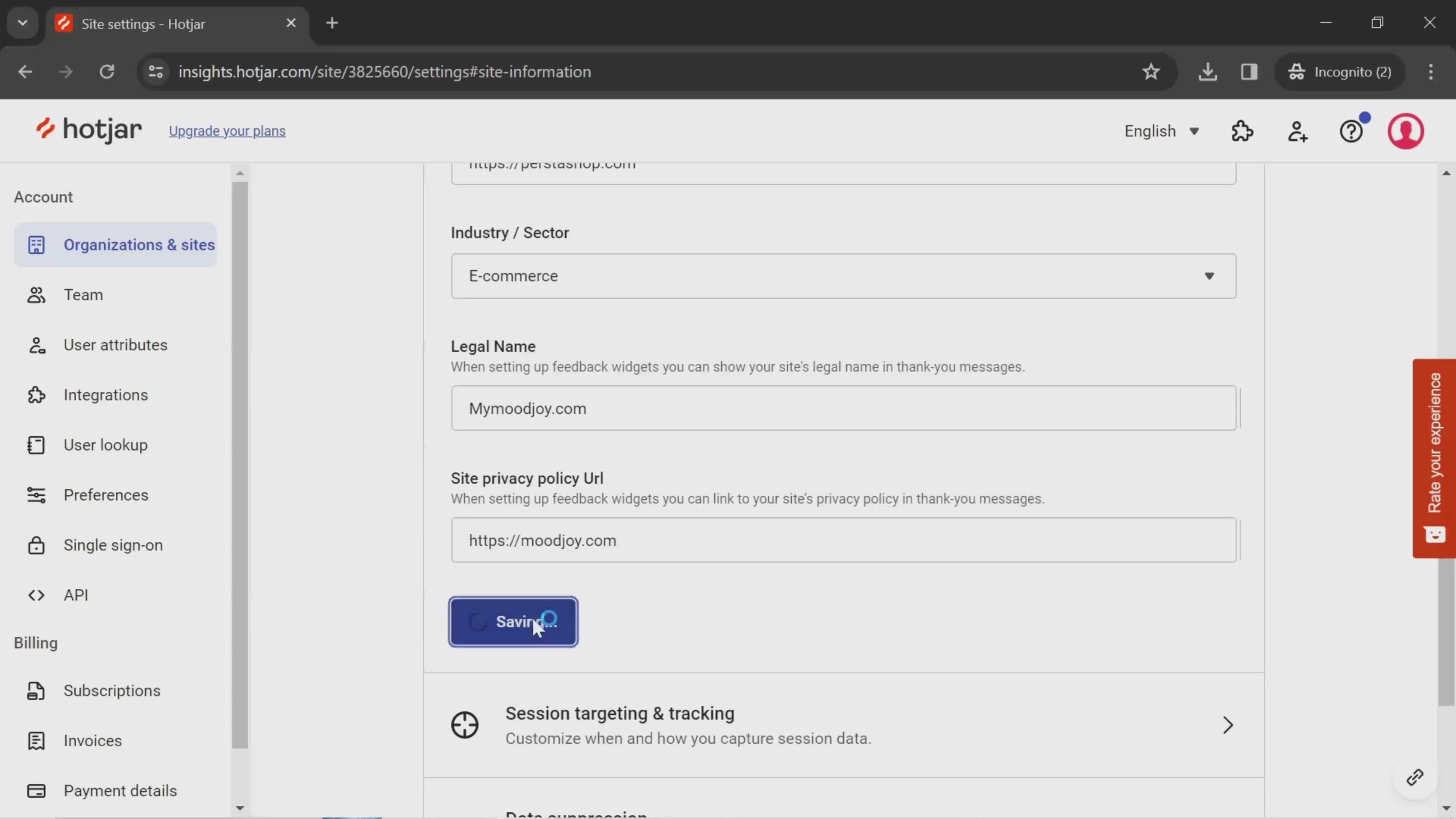Click the Invoices receipt icon
The image size is (1456, 819).
click(36, 741)
